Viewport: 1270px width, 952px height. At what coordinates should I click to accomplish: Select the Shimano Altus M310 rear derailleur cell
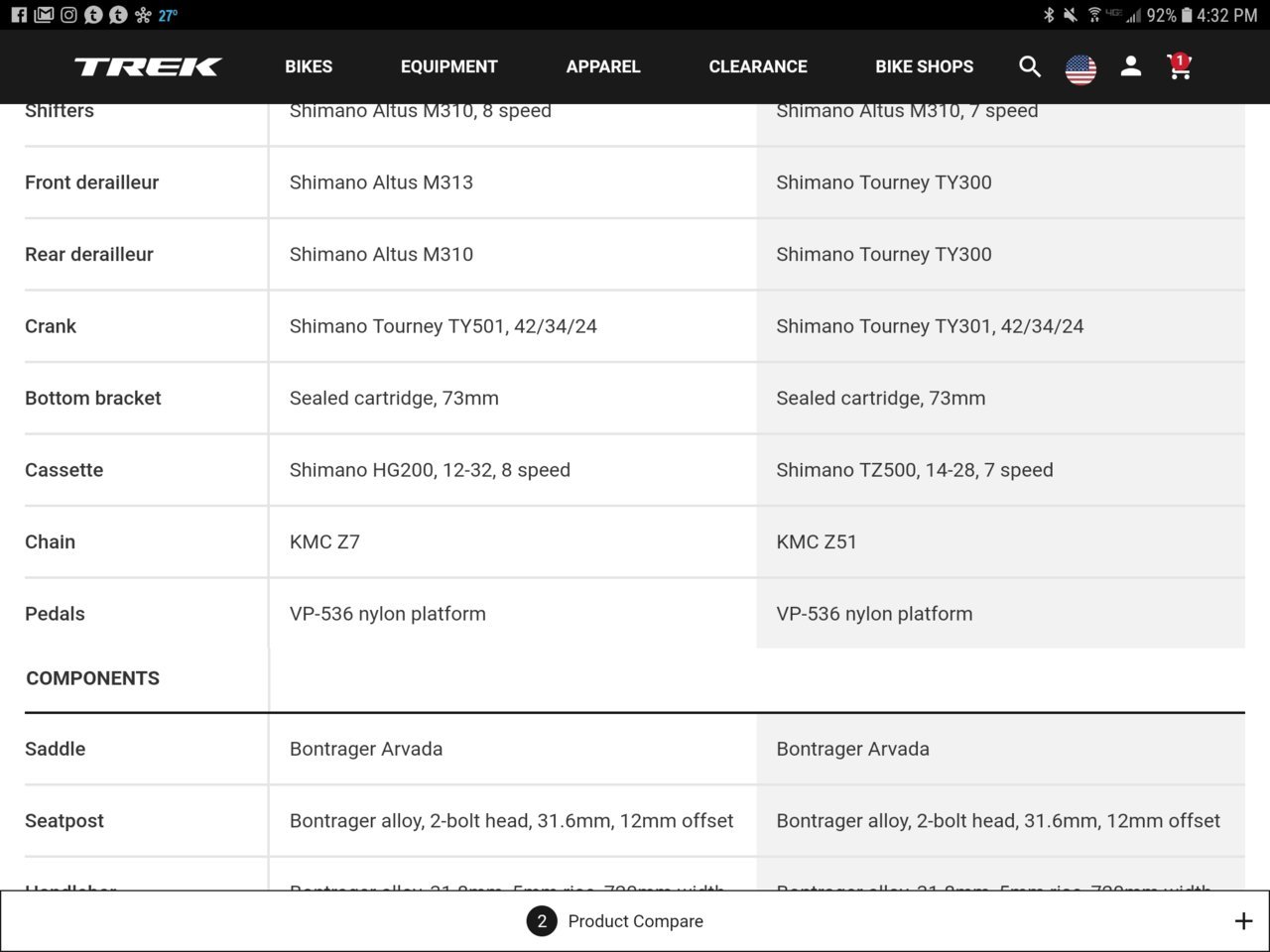tap(513, 254)
